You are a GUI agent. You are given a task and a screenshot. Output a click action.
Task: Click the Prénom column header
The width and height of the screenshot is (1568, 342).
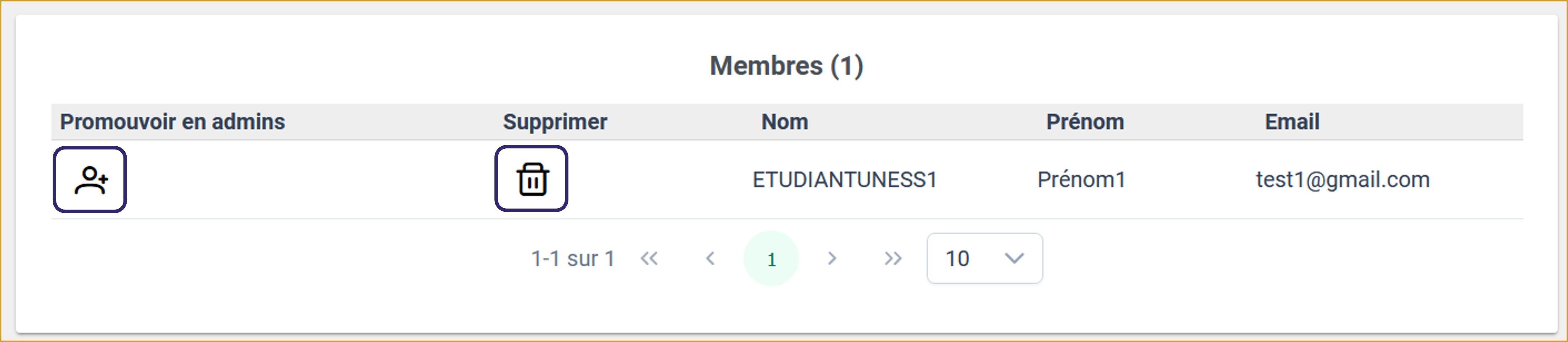tap(1085, 122)
